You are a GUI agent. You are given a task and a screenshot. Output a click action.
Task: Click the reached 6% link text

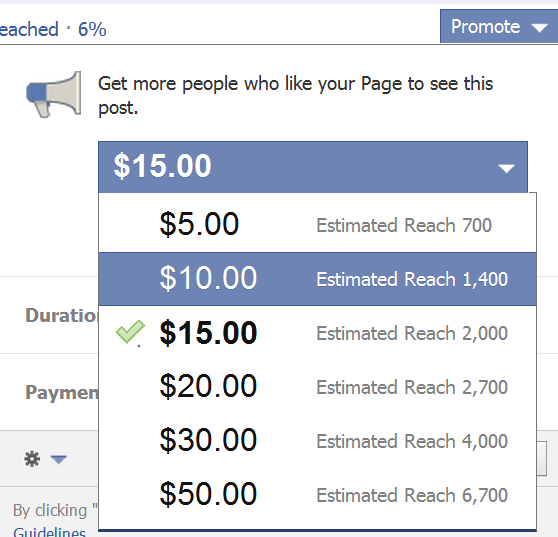click(53, 29)
